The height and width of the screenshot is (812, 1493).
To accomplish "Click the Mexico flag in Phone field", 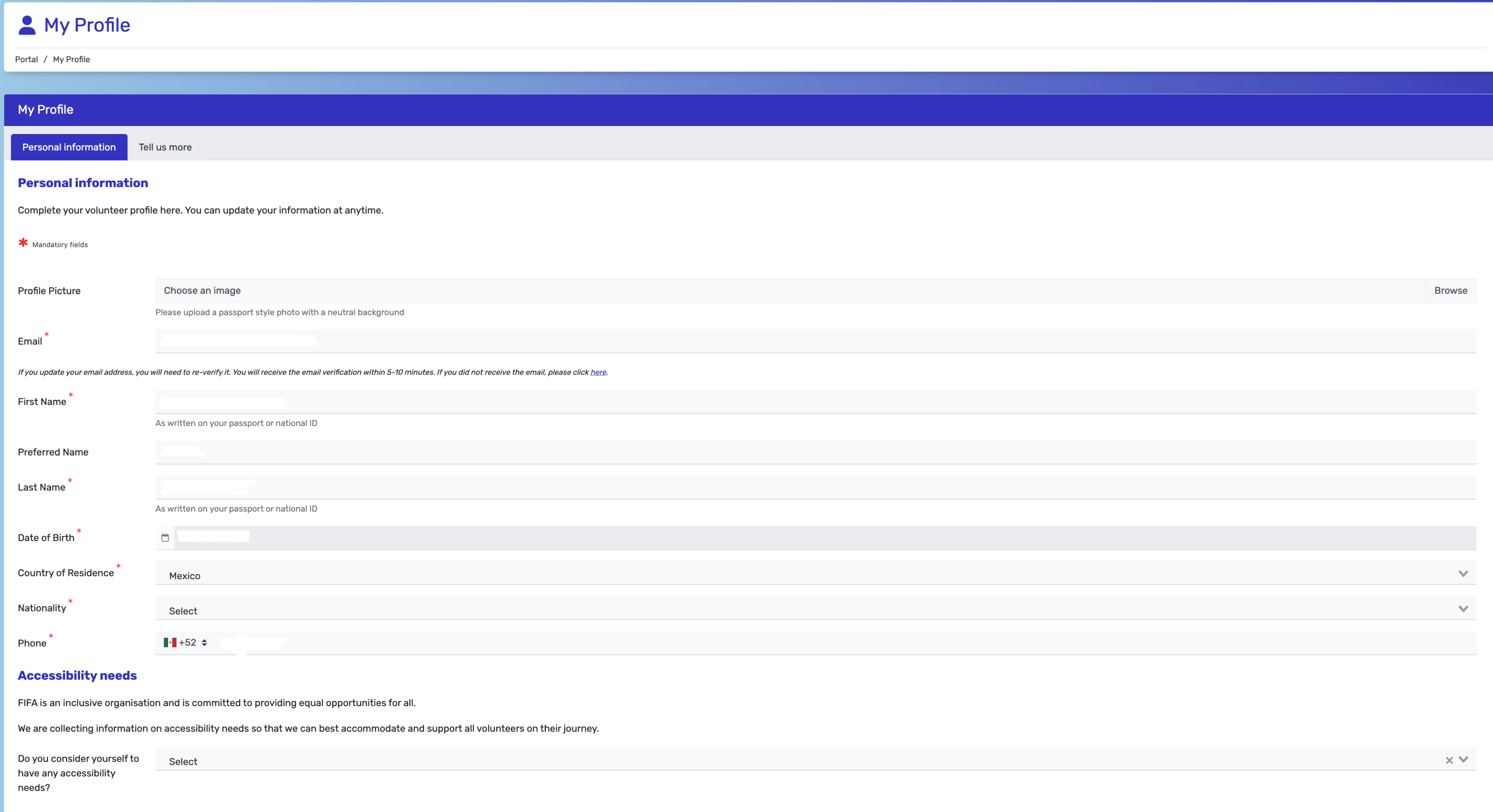I will point(170,642).
